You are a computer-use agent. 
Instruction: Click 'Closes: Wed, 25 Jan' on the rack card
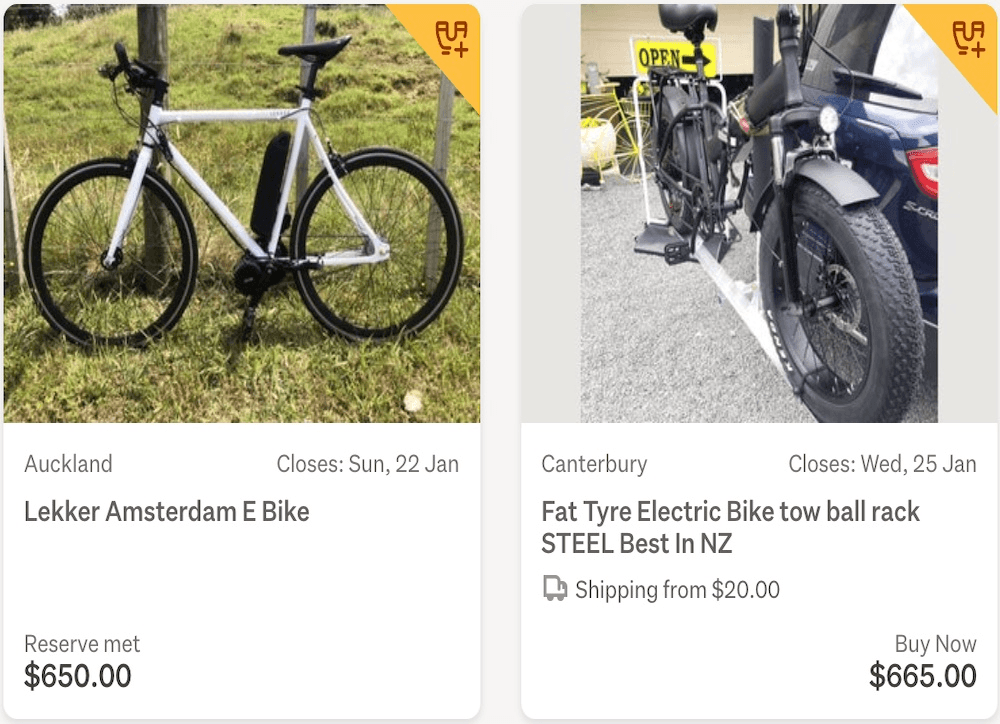tap(884, 464)
